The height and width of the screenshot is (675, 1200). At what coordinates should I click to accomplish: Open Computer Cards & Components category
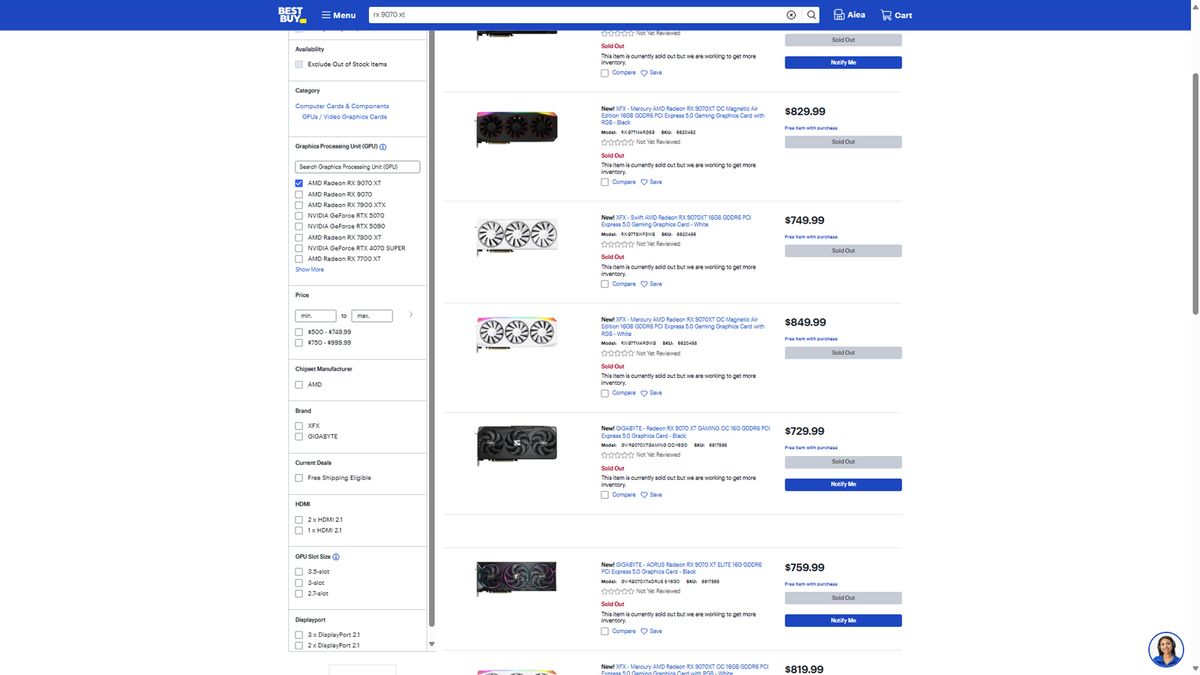click(342, 106)
